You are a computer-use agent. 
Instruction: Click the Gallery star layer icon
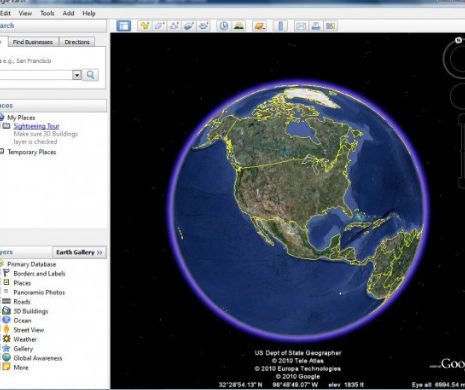pyautogui.click(x=6, y=348)
